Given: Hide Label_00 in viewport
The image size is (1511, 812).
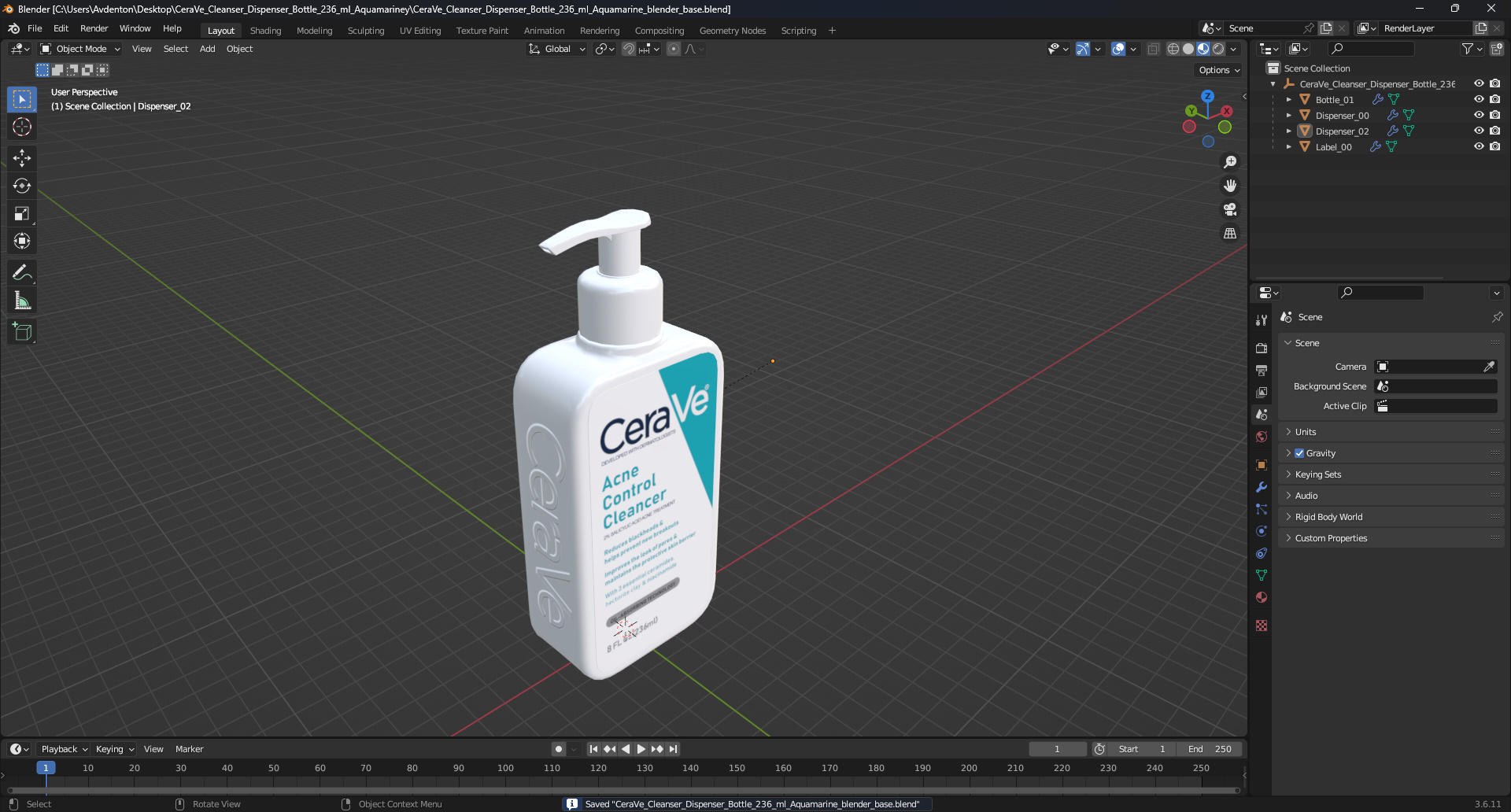Looking at the screenshot, I should (1479, 147).
